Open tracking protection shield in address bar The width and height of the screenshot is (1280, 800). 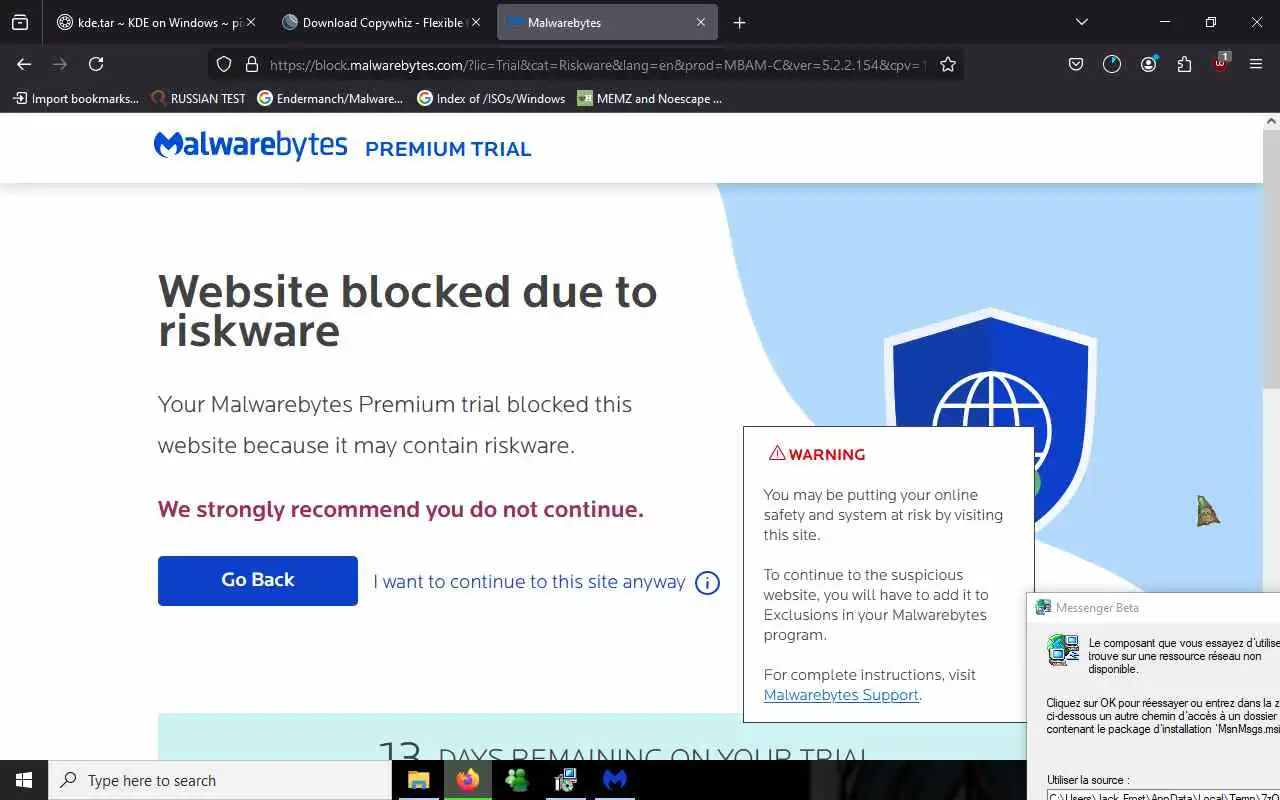pyautogui.click(x=224, y=64)
